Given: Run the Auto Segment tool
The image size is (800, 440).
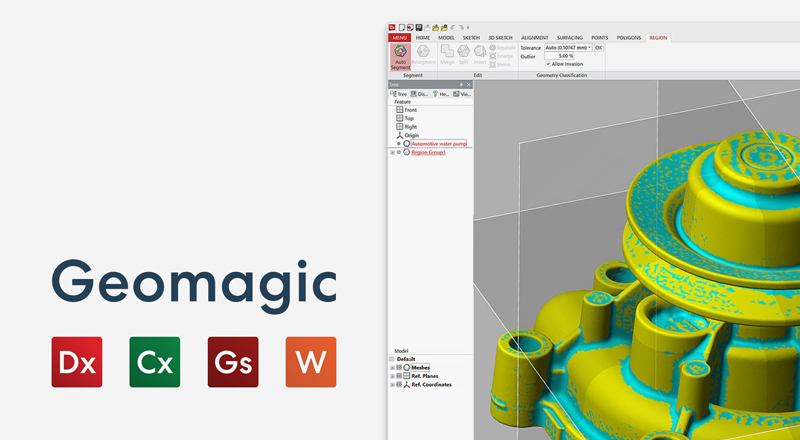Looking at the screenshot, I should 401,57.
